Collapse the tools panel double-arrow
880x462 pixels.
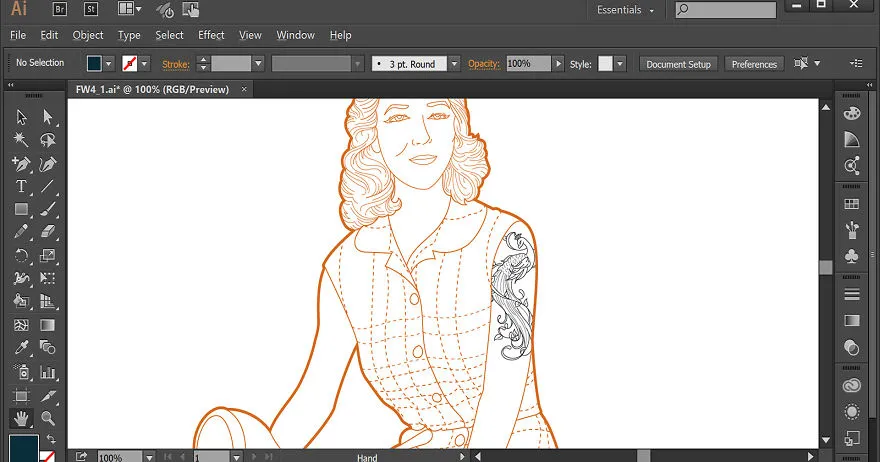click(11, 85)
